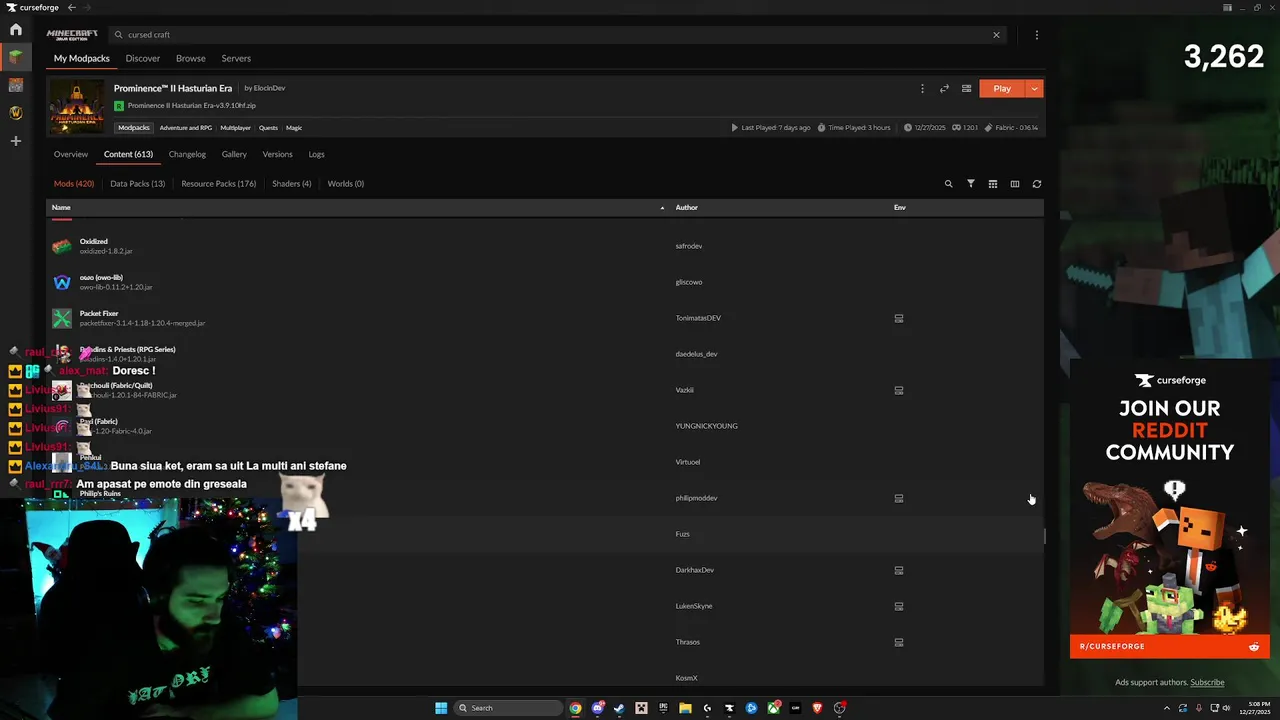The image size is (1280, 720).
Task: Add a new game with plus icon
Action: (16, 141)
